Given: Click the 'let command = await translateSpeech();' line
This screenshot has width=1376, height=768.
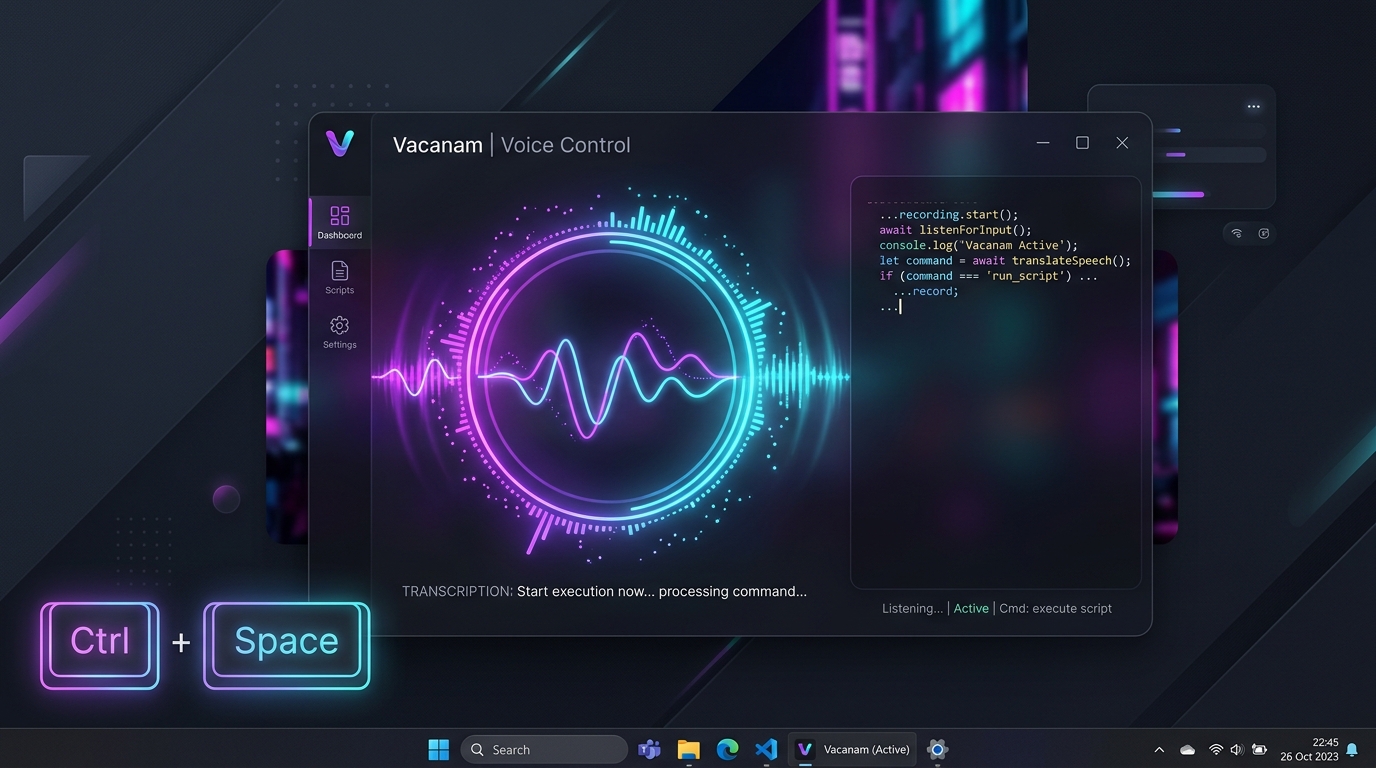Looking at the screenshot, I should click(x=1005, y=260).
